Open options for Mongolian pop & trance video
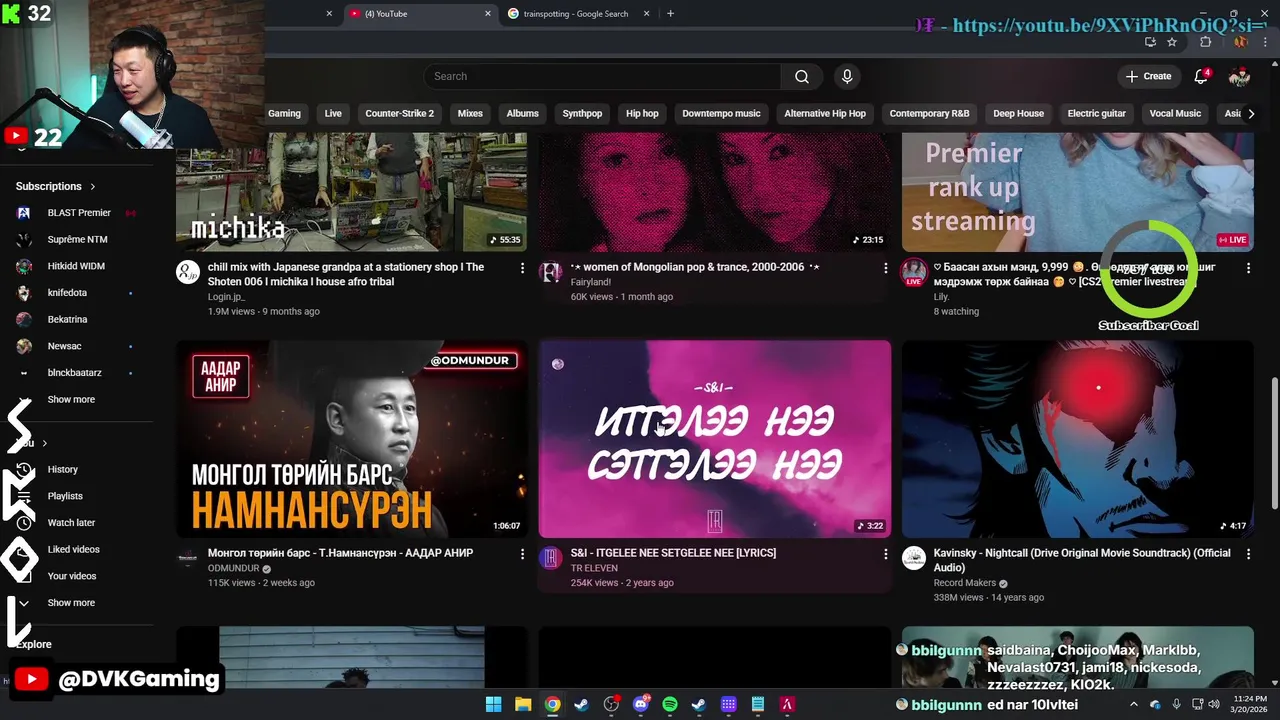The height and width of the screenshot is (720, 1280). [885, 268]
